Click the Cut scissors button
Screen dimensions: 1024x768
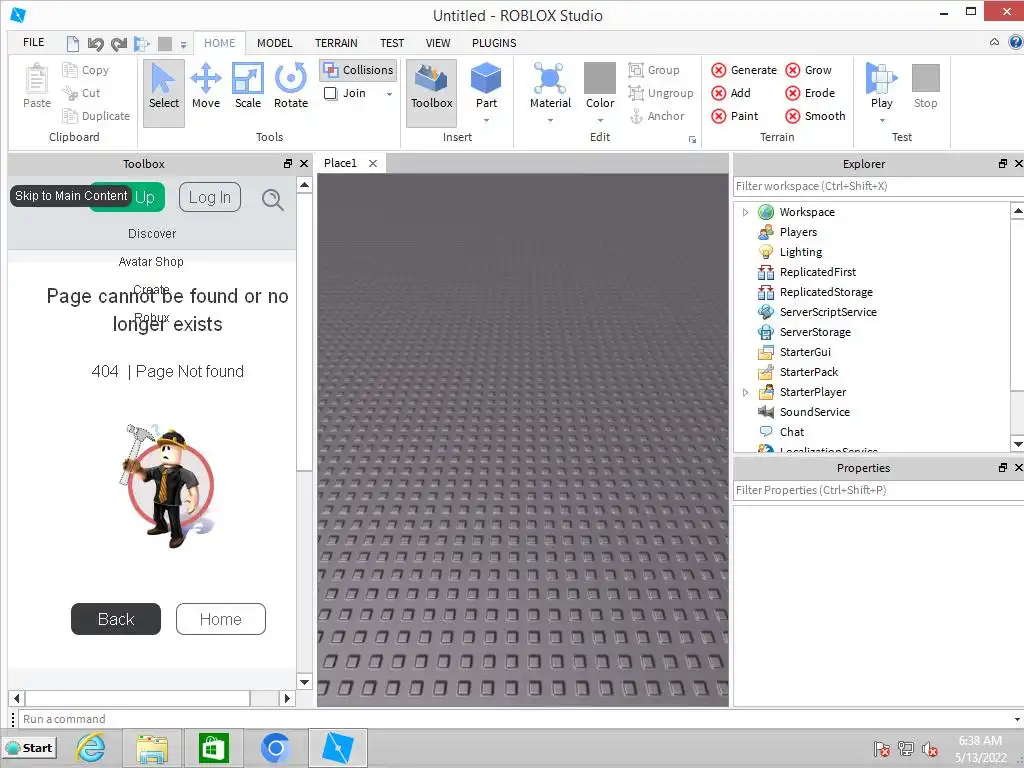(x=82, y=93)
